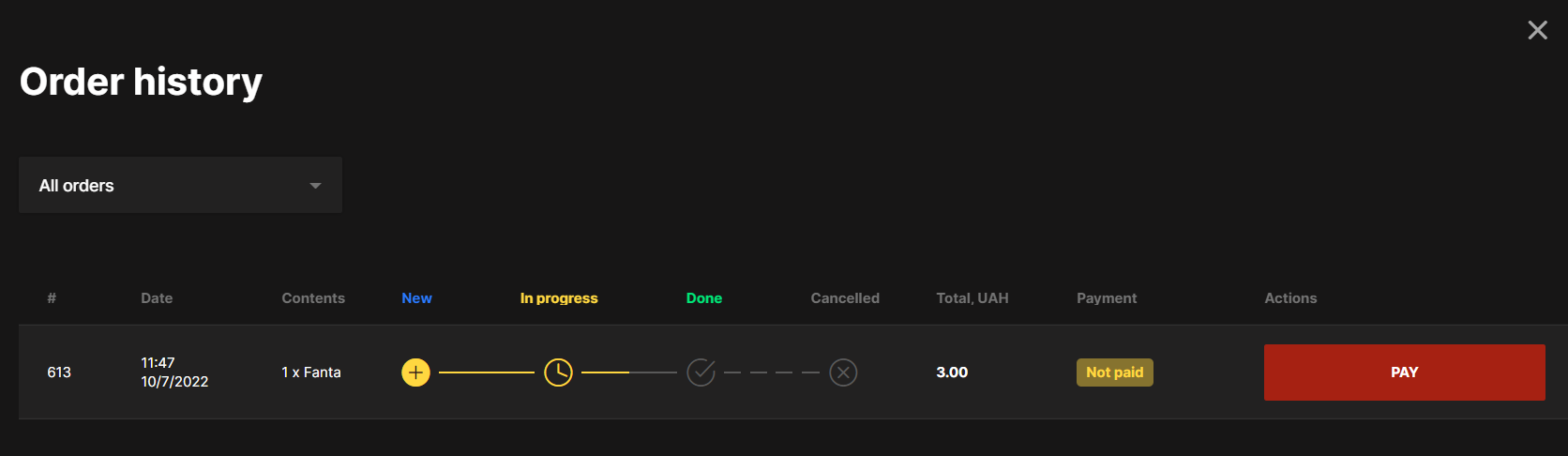The width and height of the screenshot is (1568, 456).
Task: Click the dropdown arrow in the orders filter
Action: [x=316, y=186]
